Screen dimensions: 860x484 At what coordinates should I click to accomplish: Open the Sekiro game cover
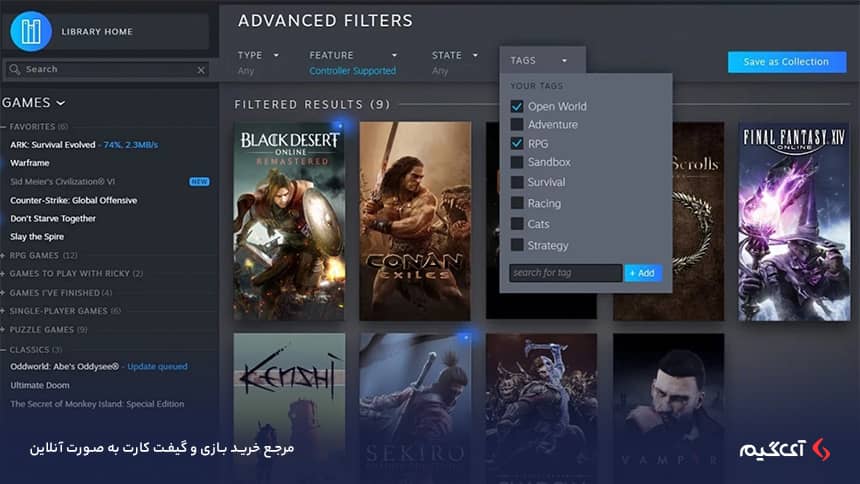click(x=415, y=408)
